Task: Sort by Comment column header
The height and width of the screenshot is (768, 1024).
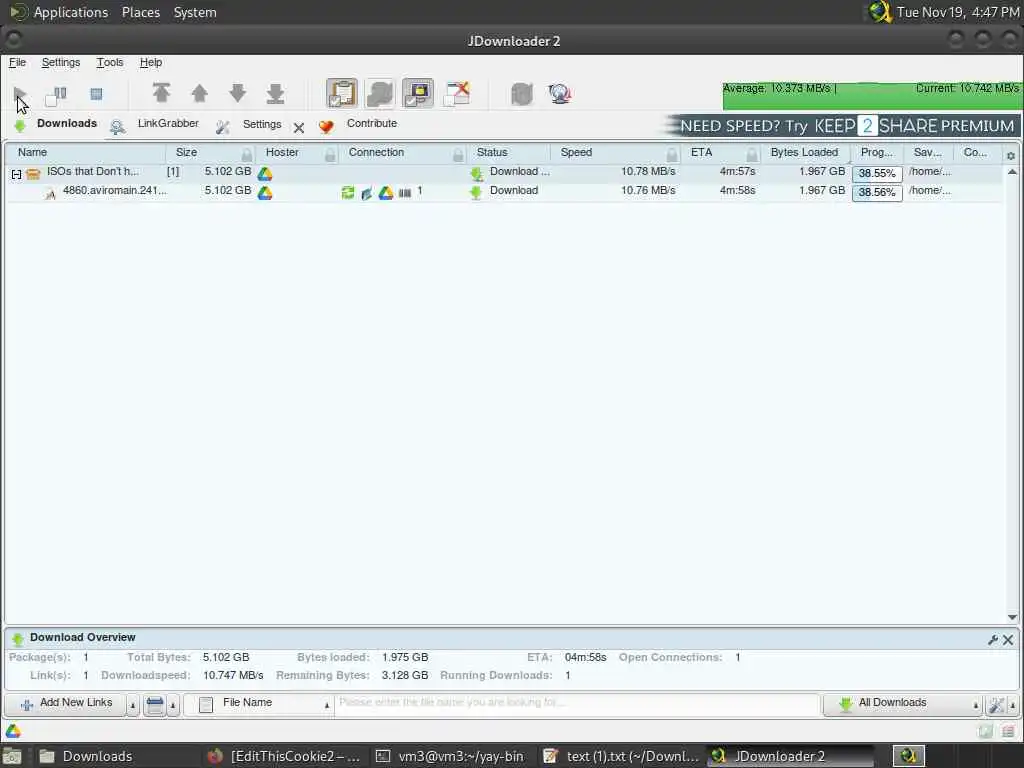Action: point(975,152)
